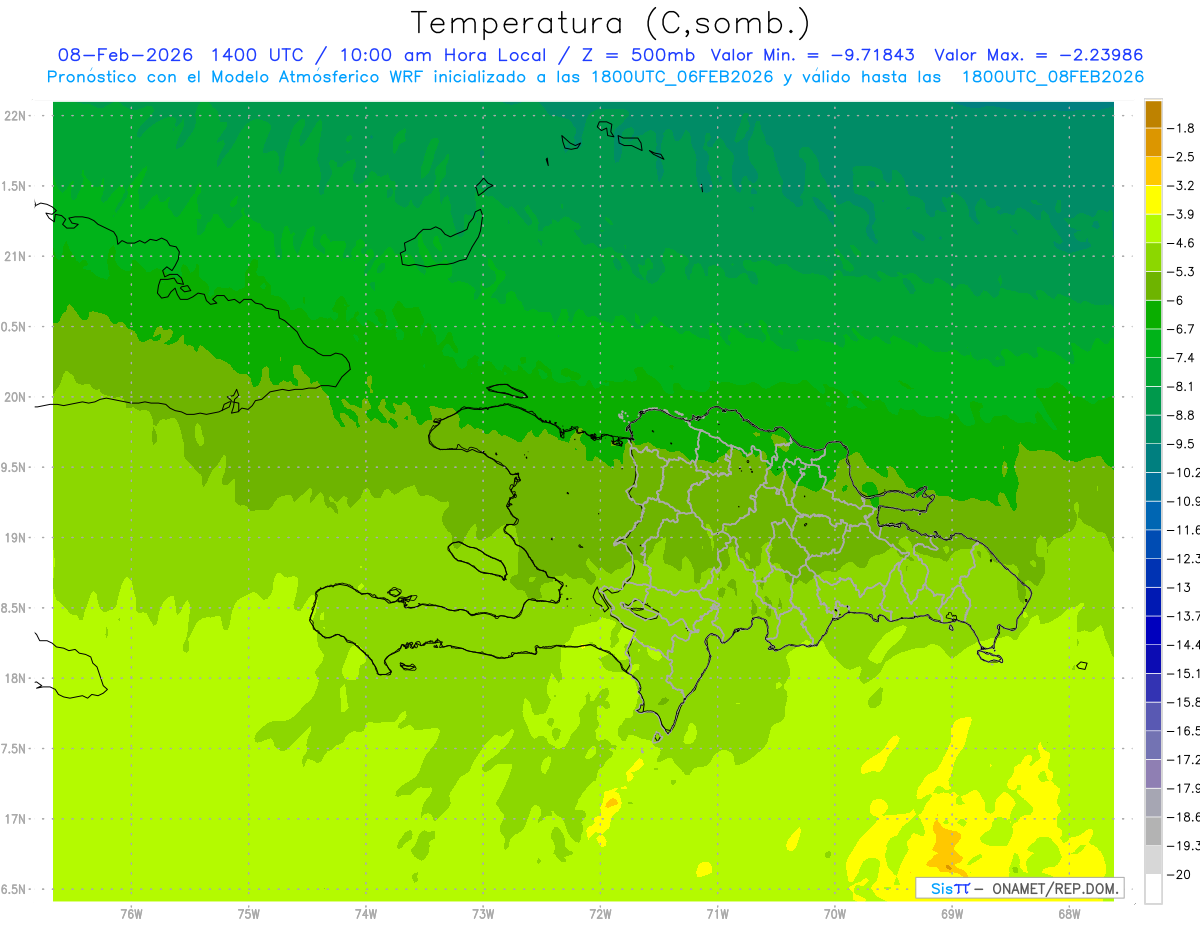This screenshot has width=1200, height=927.
Task: Click the yellow legend swatch above -3.9
Action: point(1153,200)
